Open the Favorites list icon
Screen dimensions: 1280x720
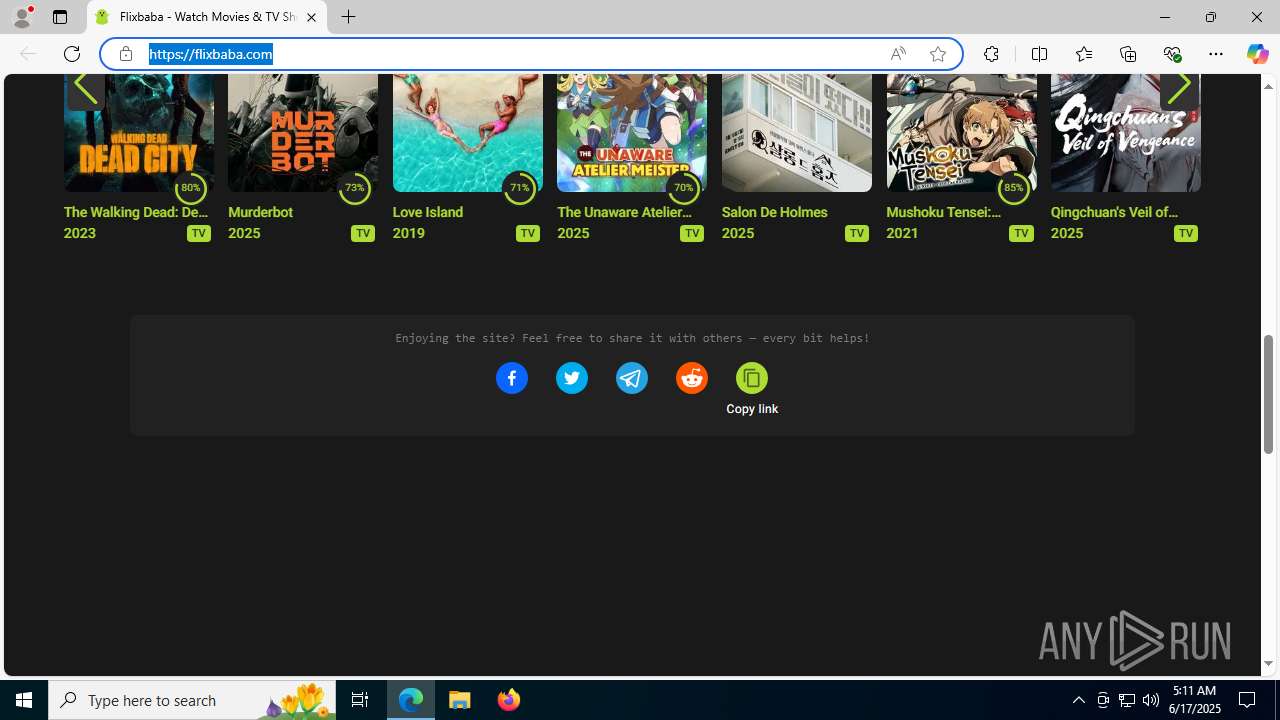(x=1083, y=54)
